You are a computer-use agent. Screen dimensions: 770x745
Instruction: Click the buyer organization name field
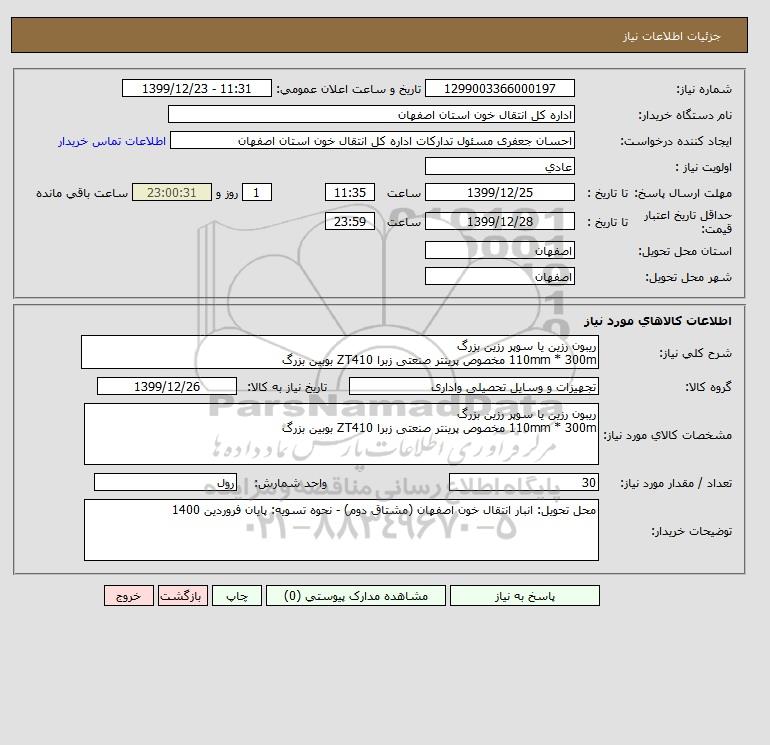[371, 114]
